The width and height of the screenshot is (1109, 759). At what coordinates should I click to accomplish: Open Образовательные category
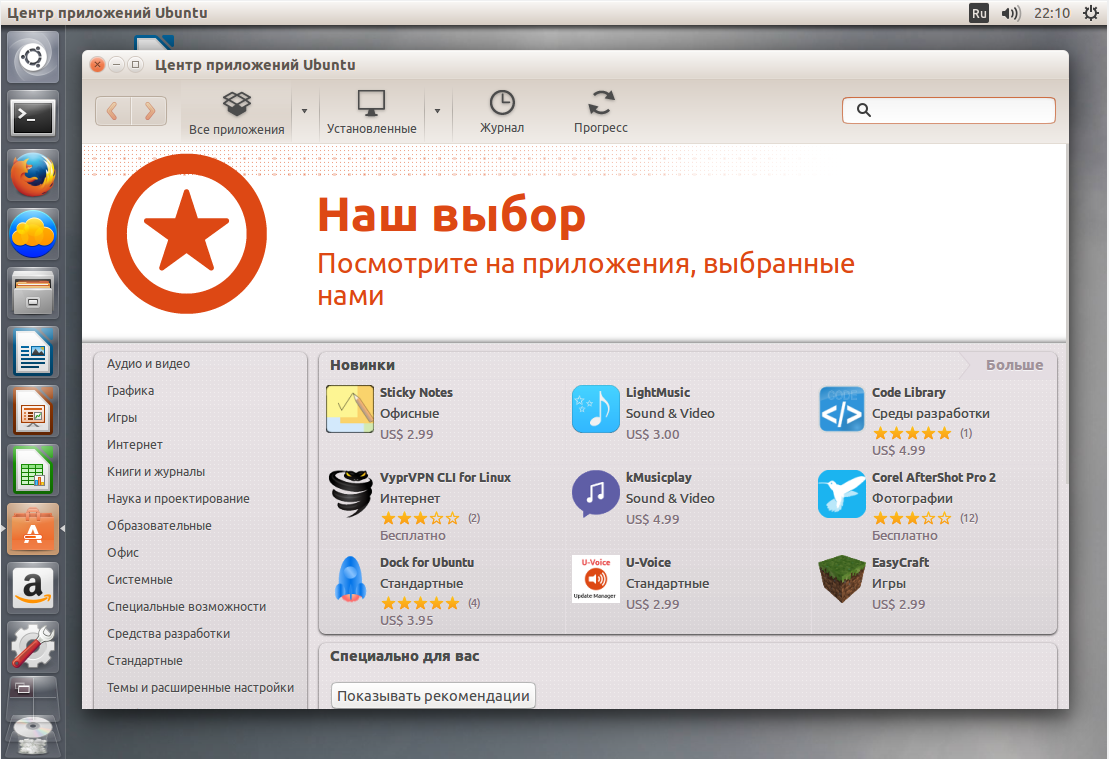(x=159, y=526)
